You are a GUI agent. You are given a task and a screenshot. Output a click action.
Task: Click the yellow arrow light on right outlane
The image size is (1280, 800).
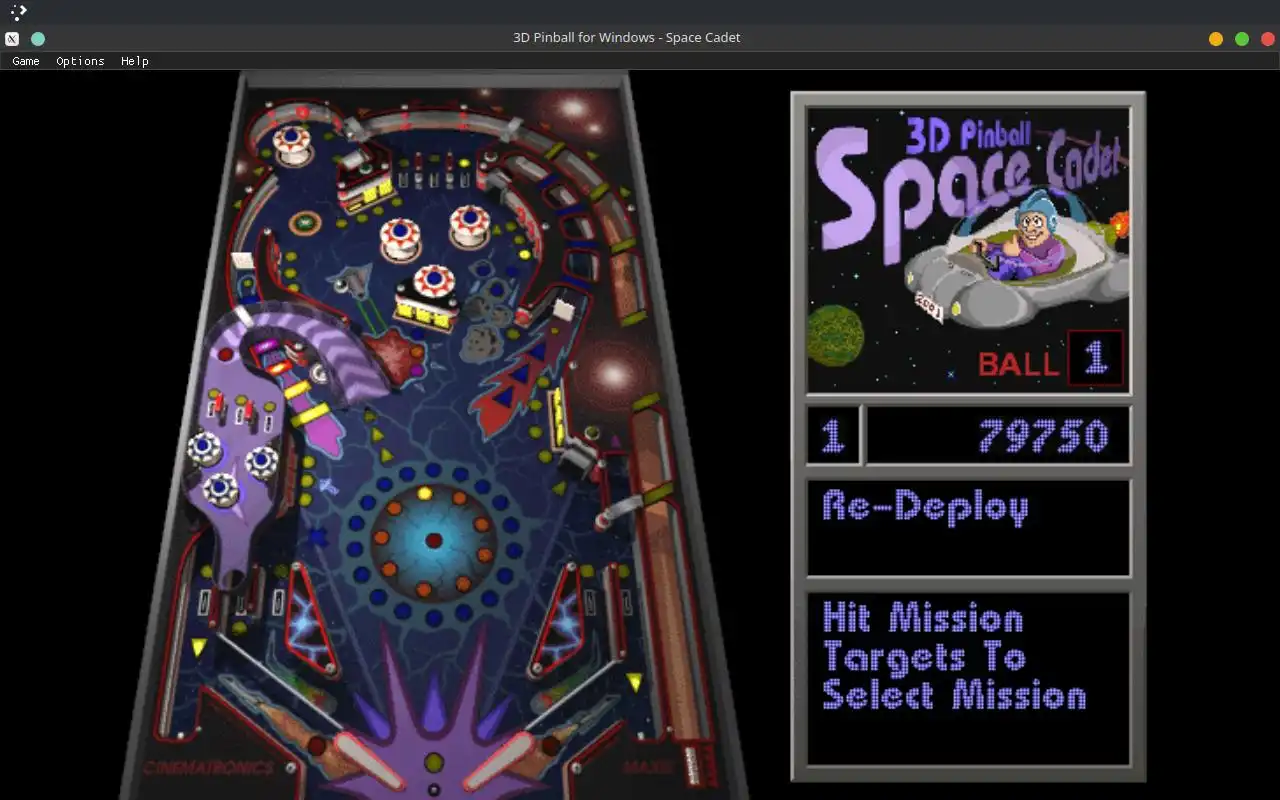[634, 682]
